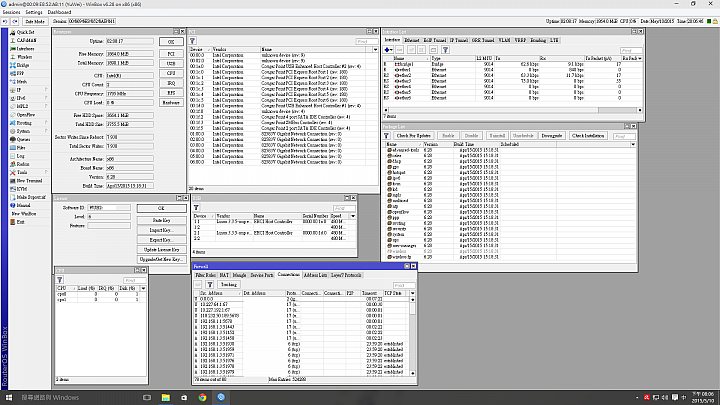Click the filter icon in the Firewall Connections tab
Viewport: 720px width, 405px height.
pyautogui.click(x=210, y=285)
